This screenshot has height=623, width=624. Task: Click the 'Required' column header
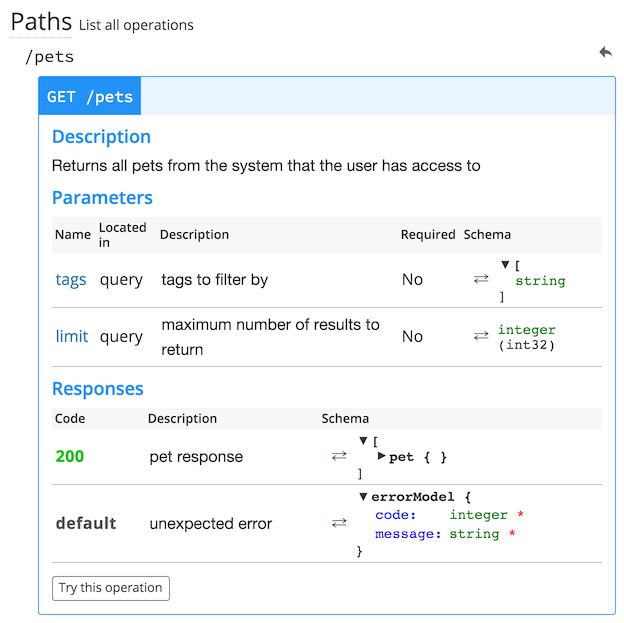coord(428,234)
